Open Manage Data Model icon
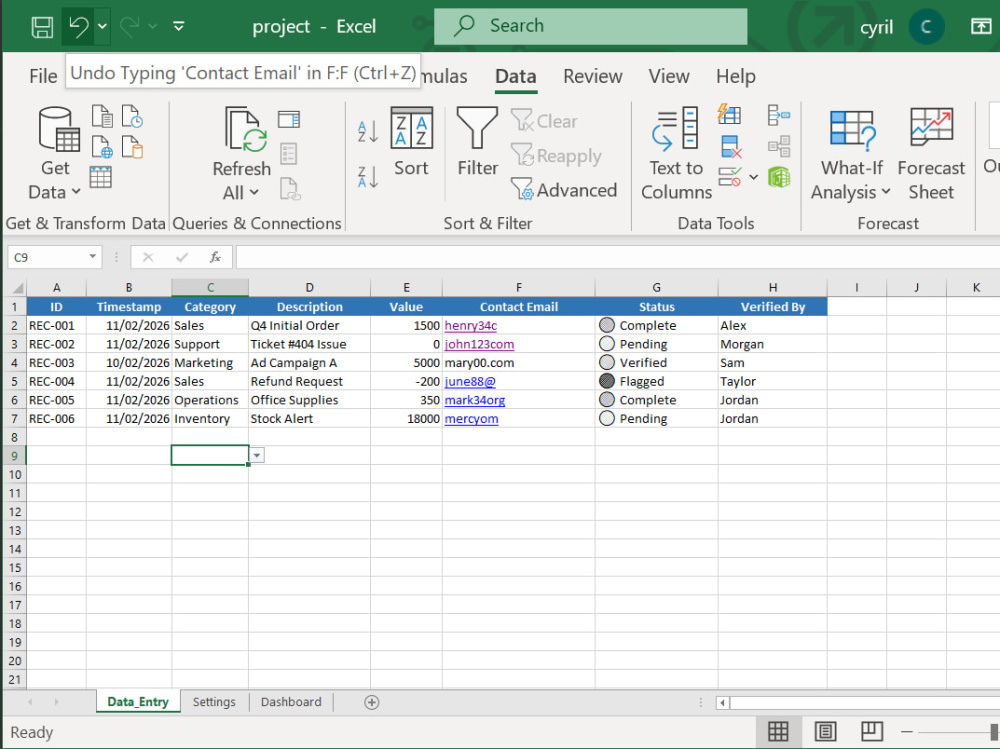Screen dimensions: 1000x749 coord(779,177)
